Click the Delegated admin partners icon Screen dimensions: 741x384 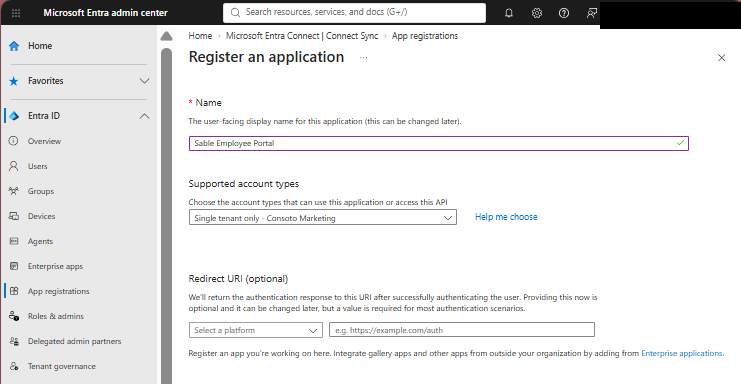[14, 341]
